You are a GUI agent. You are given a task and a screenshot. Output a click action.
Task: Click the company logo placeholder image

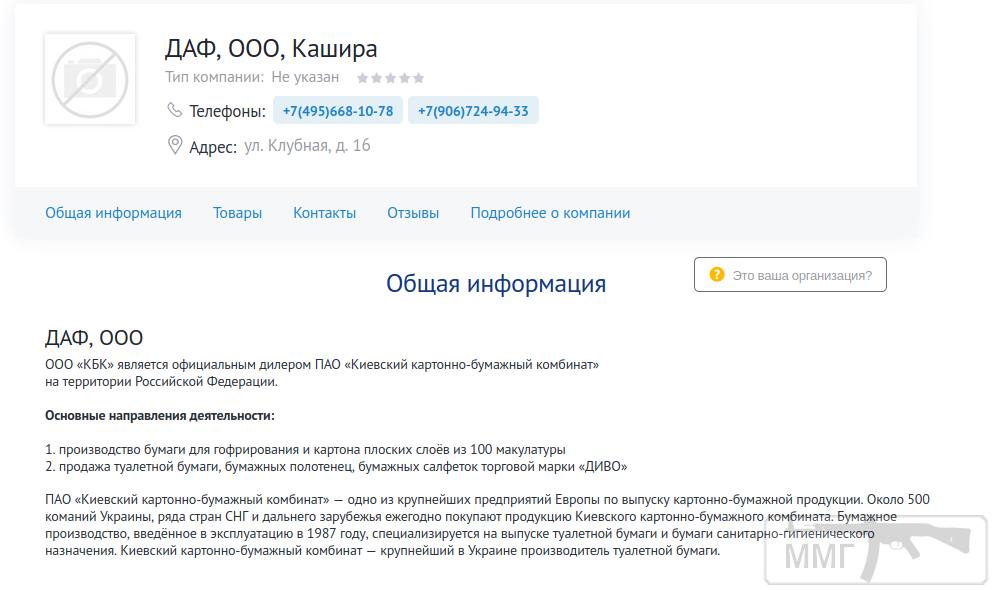coord(90,79)
